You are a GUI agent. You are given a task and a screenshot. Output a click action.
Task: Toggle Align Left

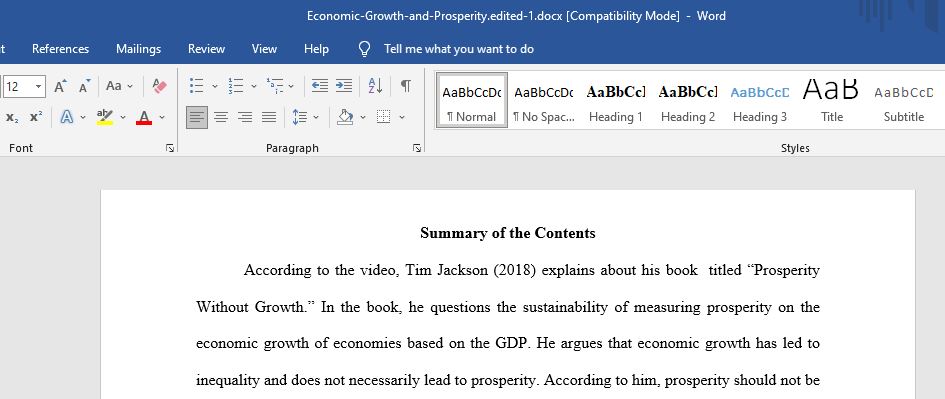coord(197,118)
